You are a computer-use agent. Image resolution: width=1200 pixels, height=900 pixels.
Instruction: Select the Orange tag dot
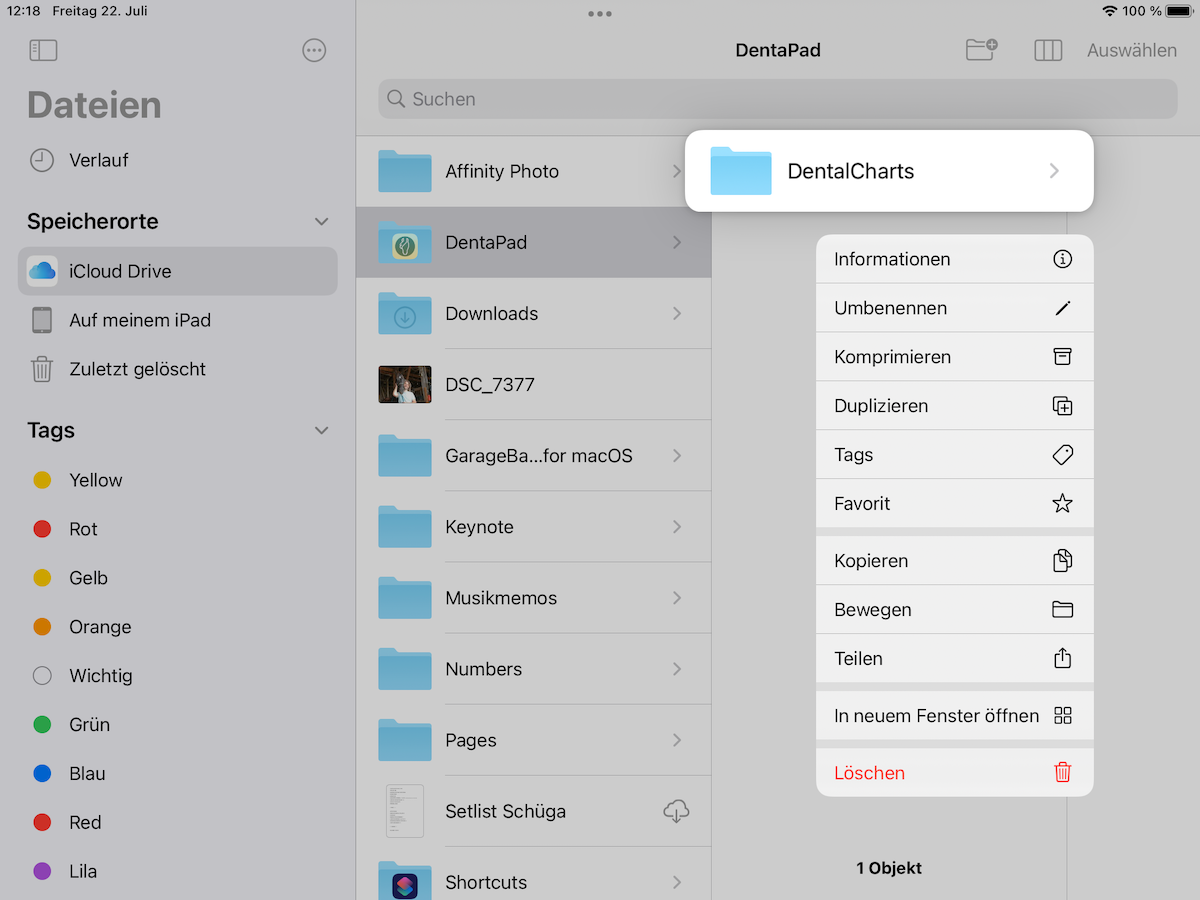pos(42,627)
